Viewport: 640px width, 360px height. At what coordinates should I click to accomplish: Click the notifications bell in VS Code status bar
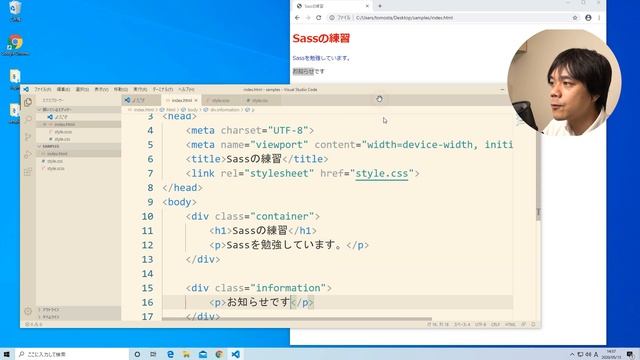click(533, 324)
